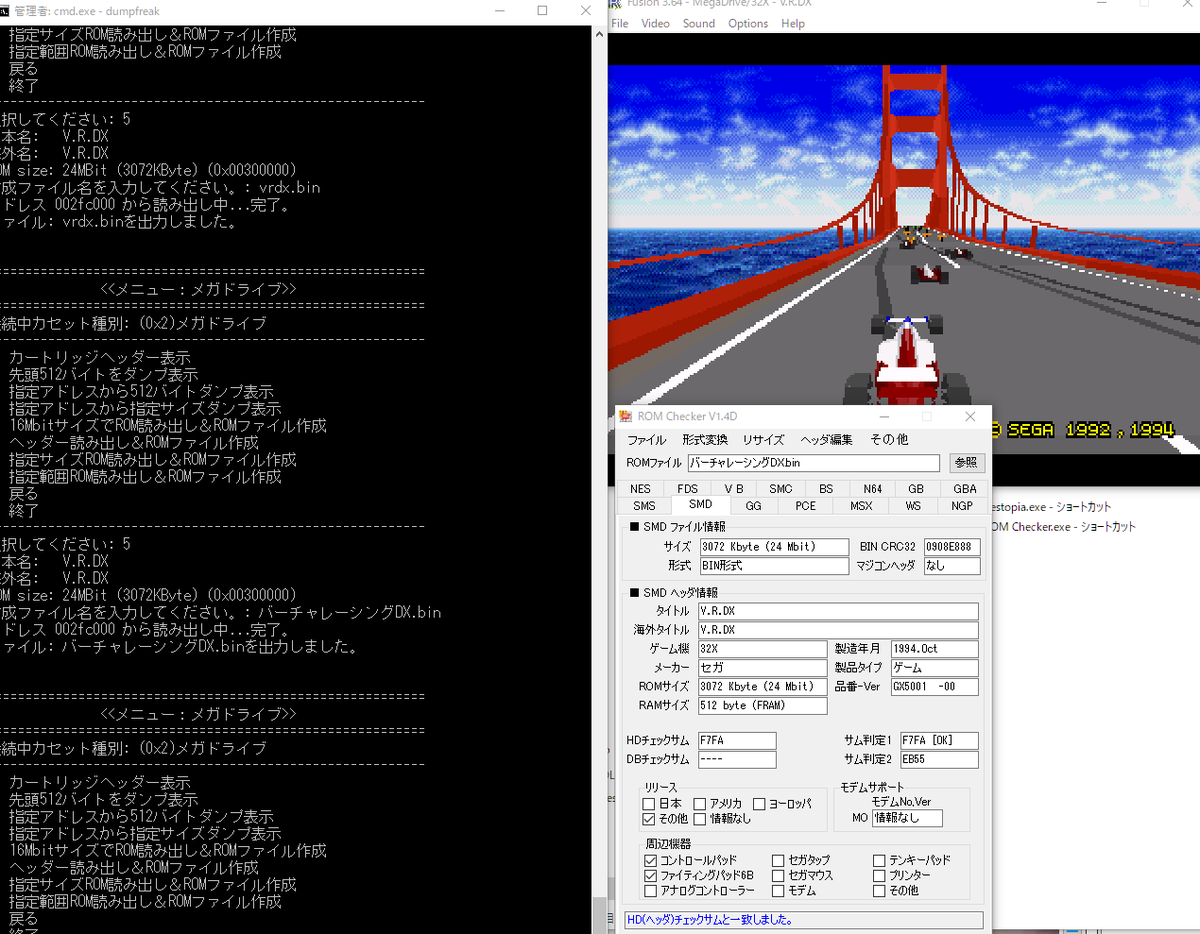Switch to the WS tab
1200x934 pixels.
[913, 506]
